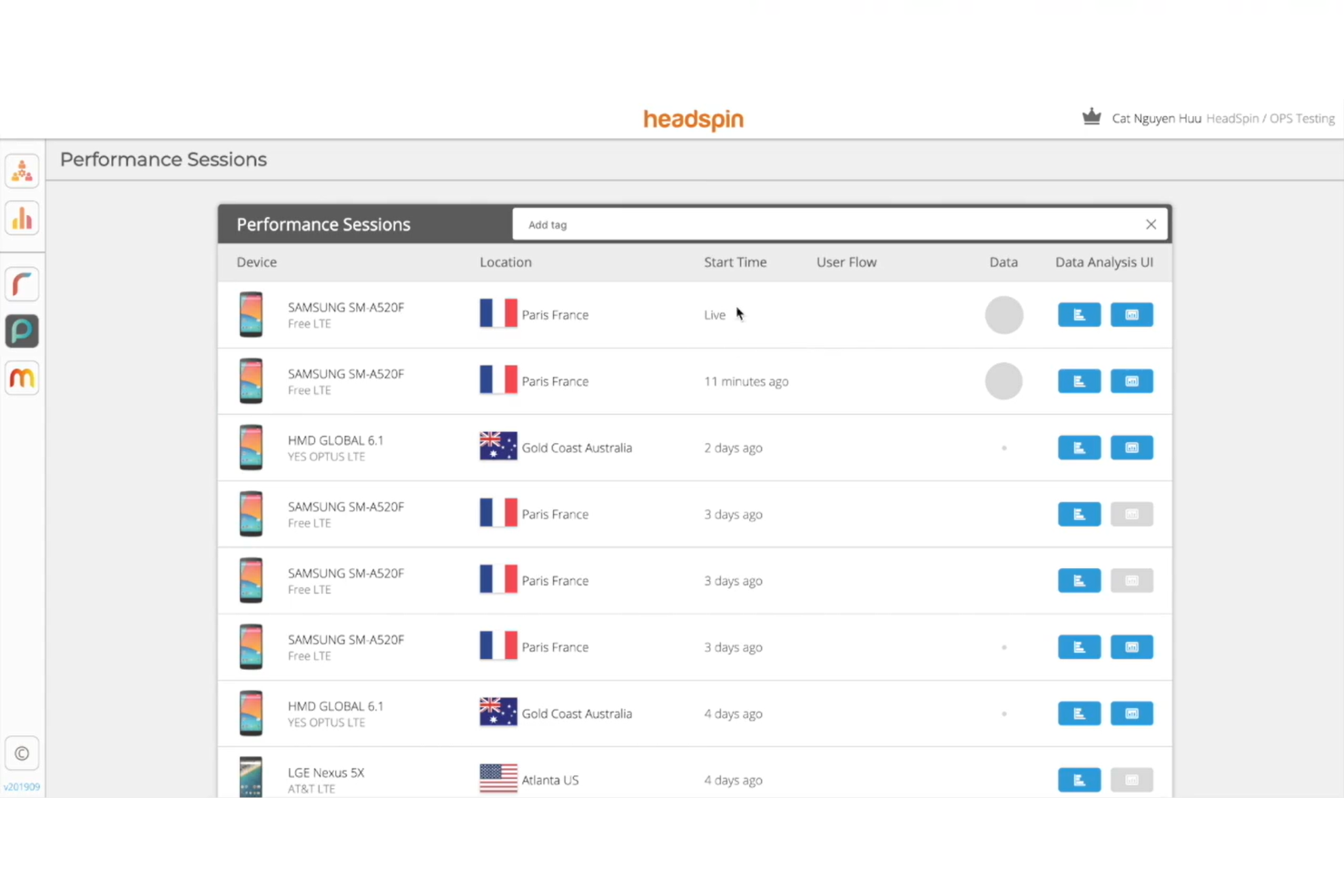Click the phone thumbnail of the Live session
Image resolution: width=1344 pixels, height=896 pixels.
point(251,314)
